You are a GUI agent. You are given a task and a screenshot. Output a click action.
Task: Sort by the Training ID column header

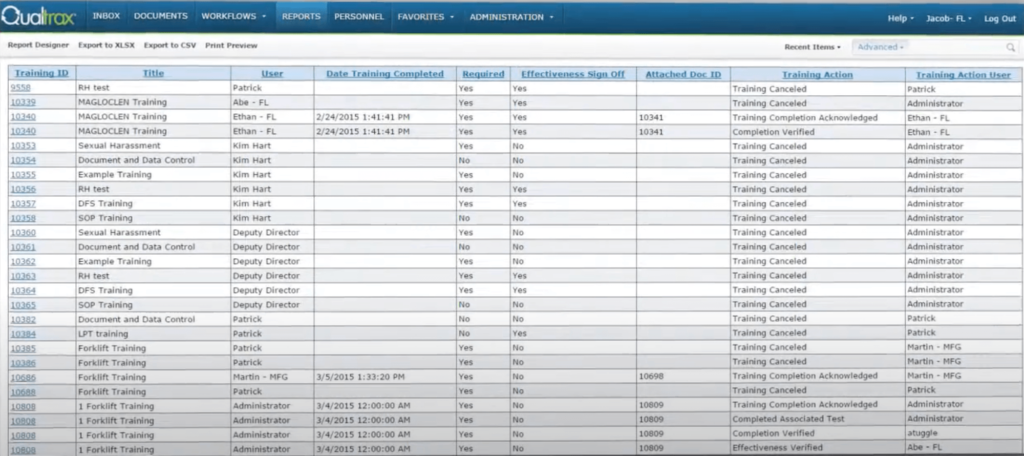pos(42,74)
